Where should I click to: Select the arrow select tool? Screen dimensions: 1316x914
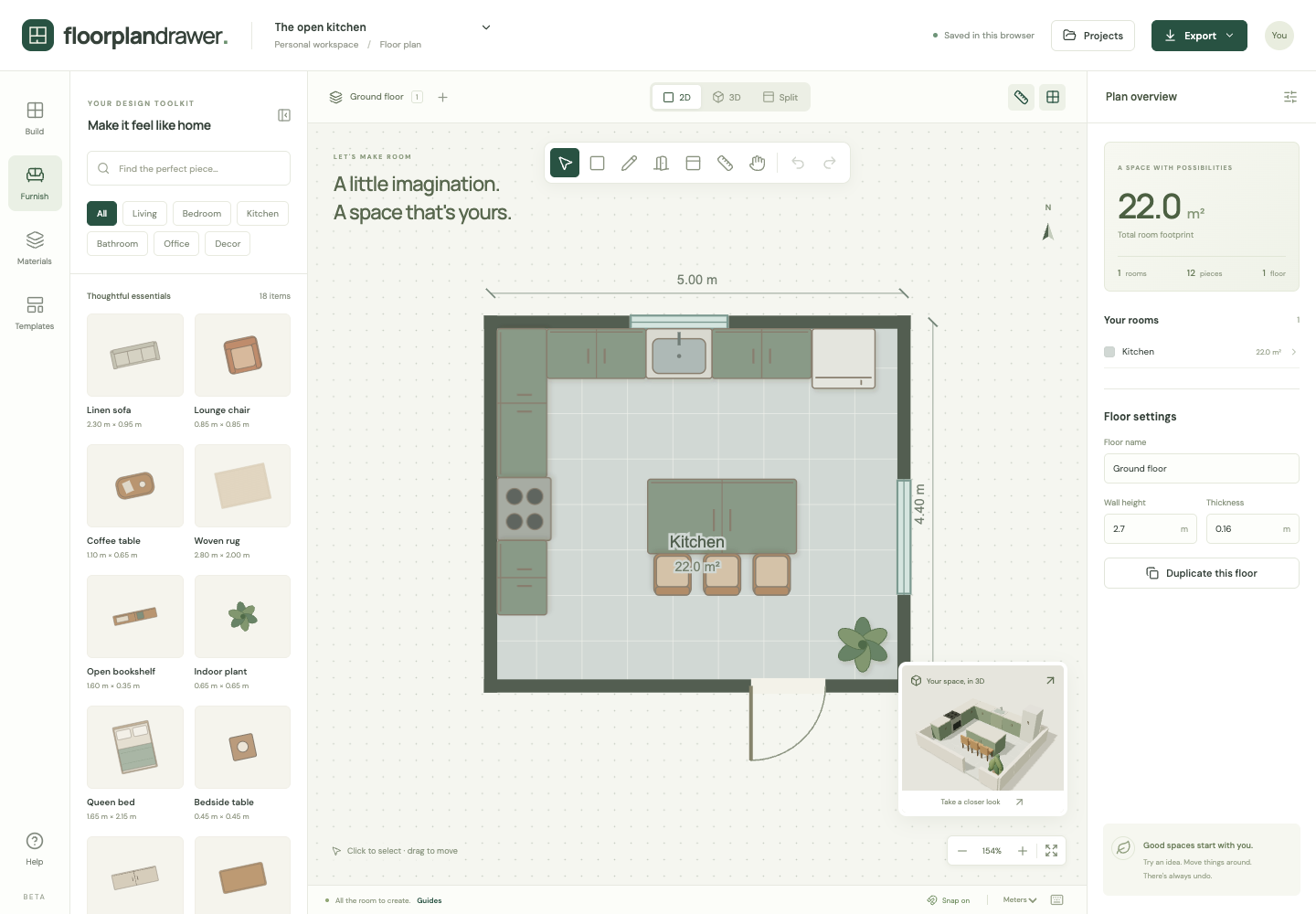point(565,163)
